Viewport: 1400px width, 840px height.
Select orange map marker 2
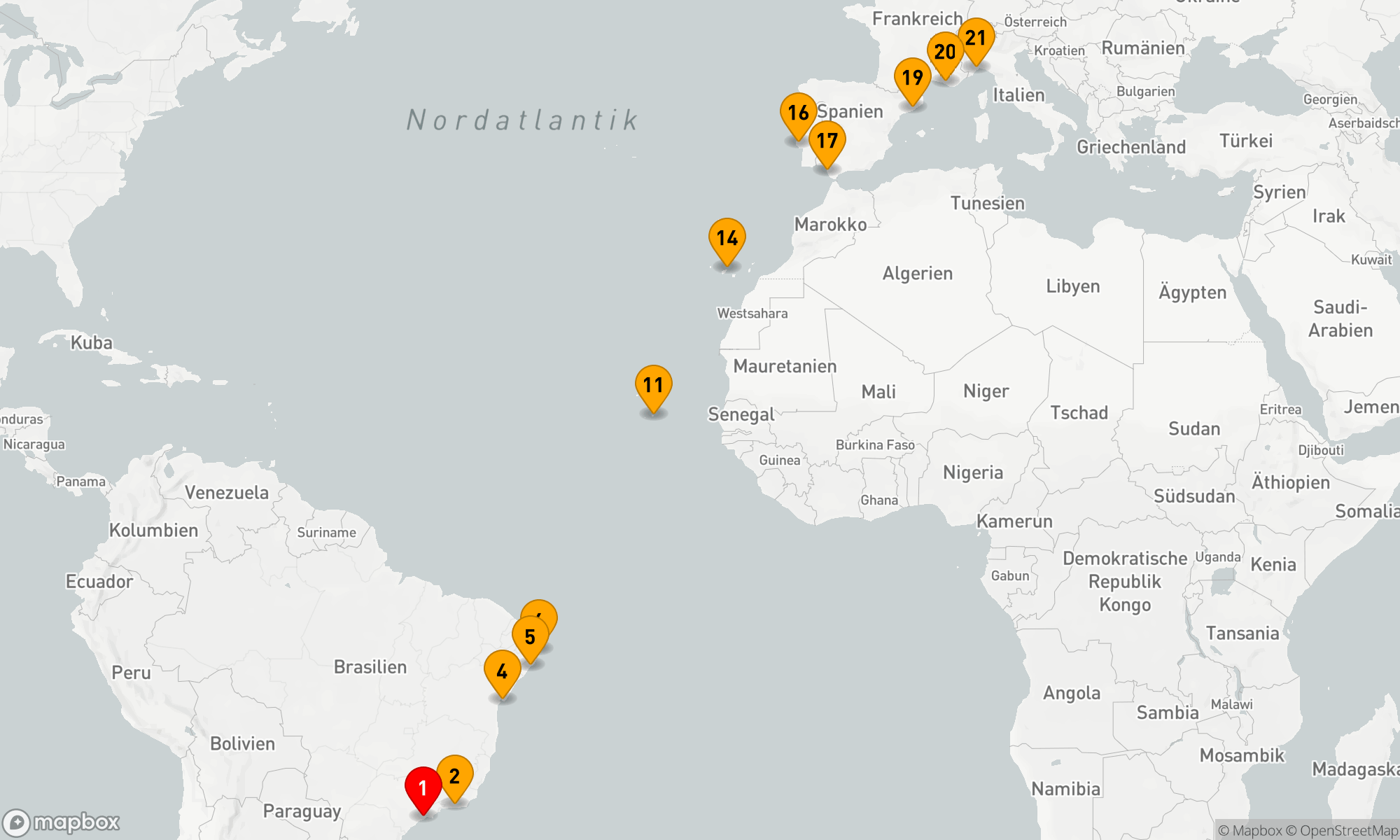pos(454,778)
